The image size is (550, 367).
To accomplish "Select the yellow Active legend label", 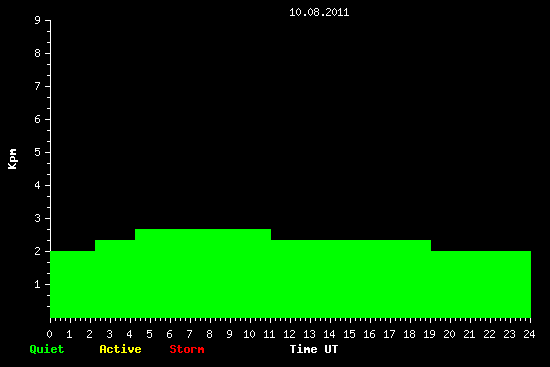I will click(x=120, y=349).
